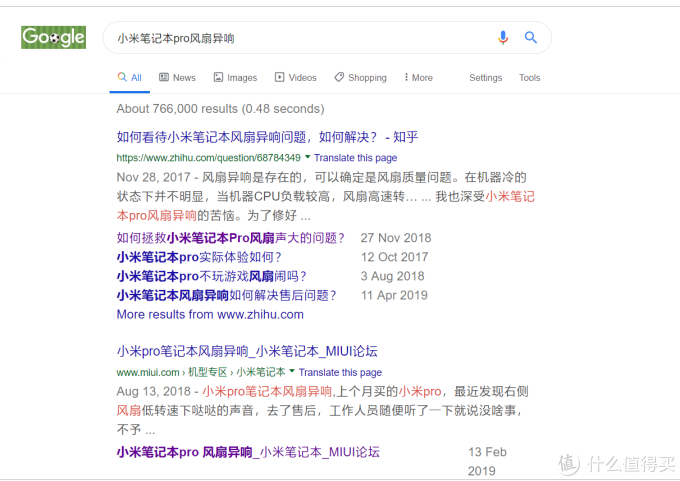Viewport: 680px width, 481px height.
Task: Click the 11 Apr 2019 date
Action: (395, 295)
